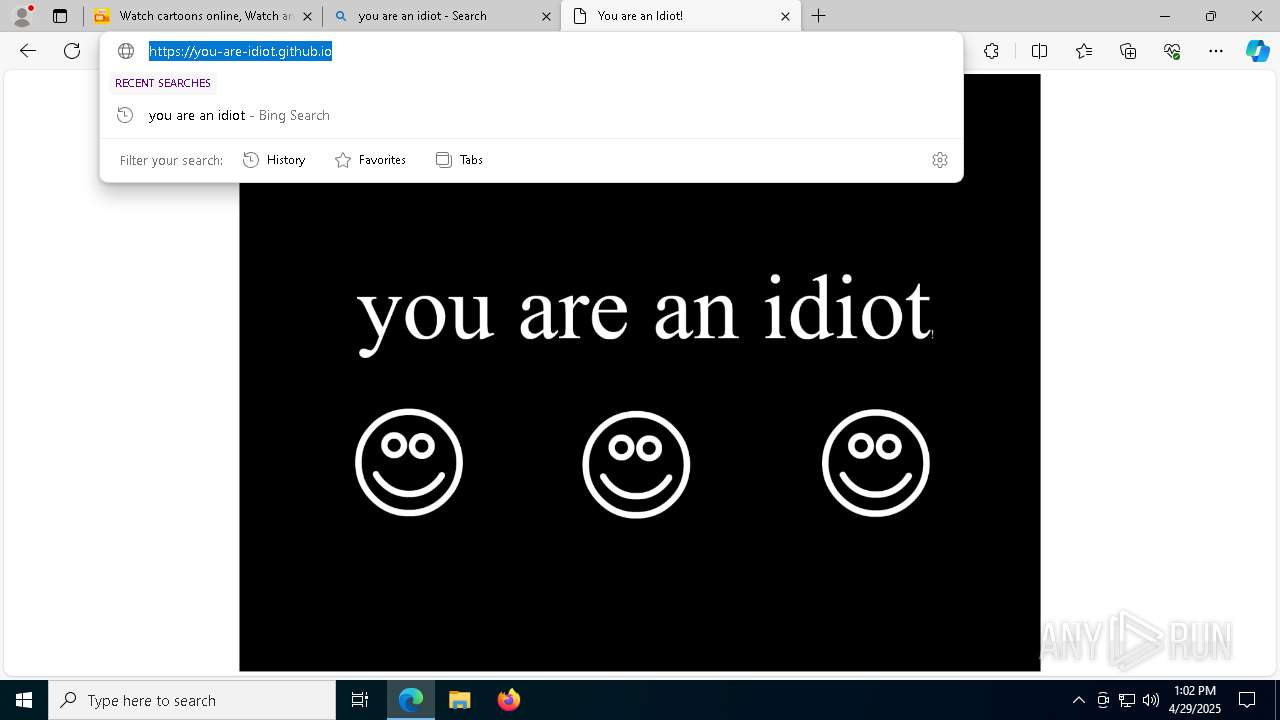Click the history clock icon beside recent search
This screenshot has width=1280, height=720.
[x=125, y=115]
